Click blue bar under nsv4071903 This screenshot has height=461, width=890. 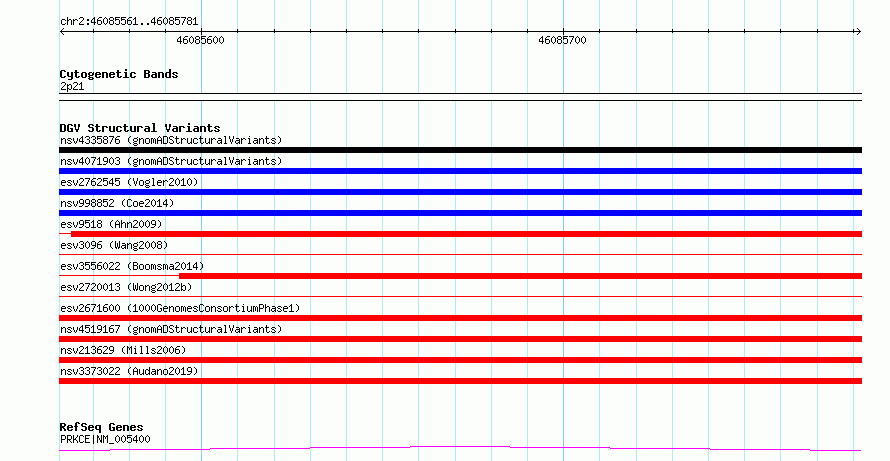[460, 171]
